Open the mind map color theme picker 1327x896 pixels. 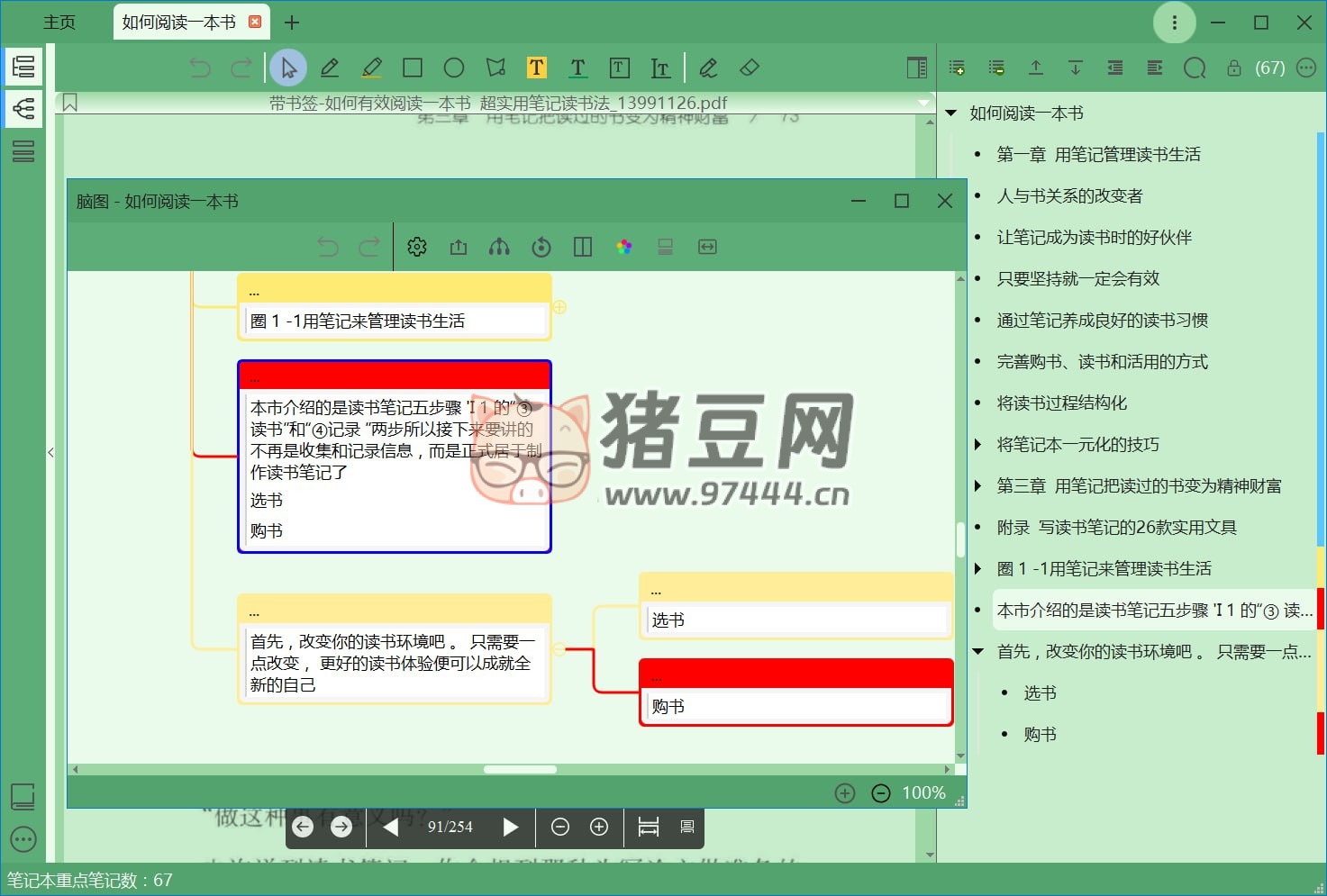click(x=624, y=247)
